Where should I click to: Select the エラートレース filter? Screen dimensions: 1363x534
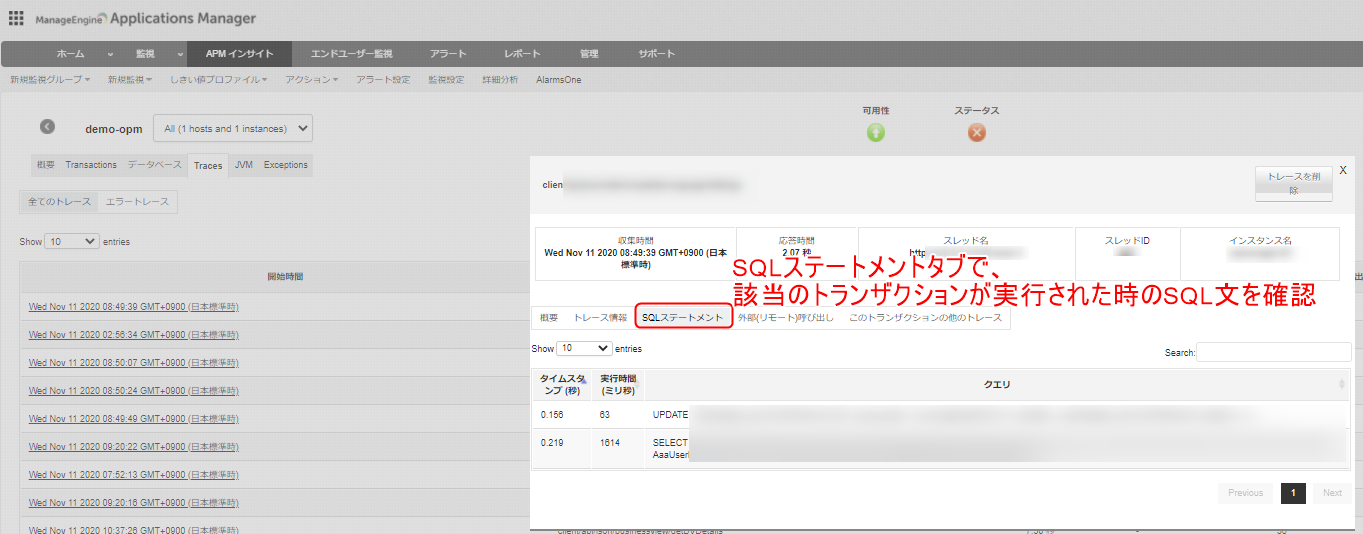(x=137, y=202)
